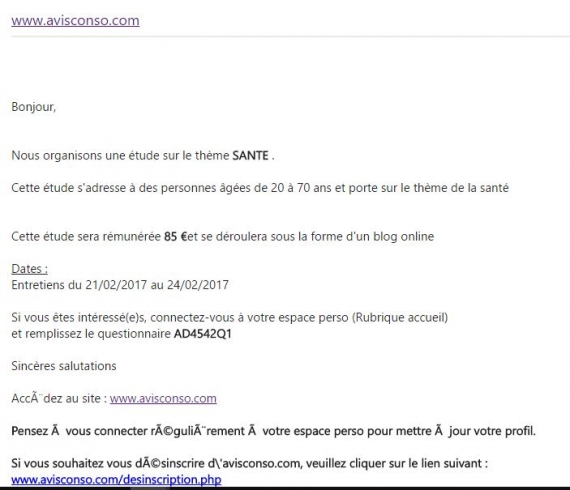Click the underlined "Dates :" heading
Screen dimensions: 570x490
[29, 269]
